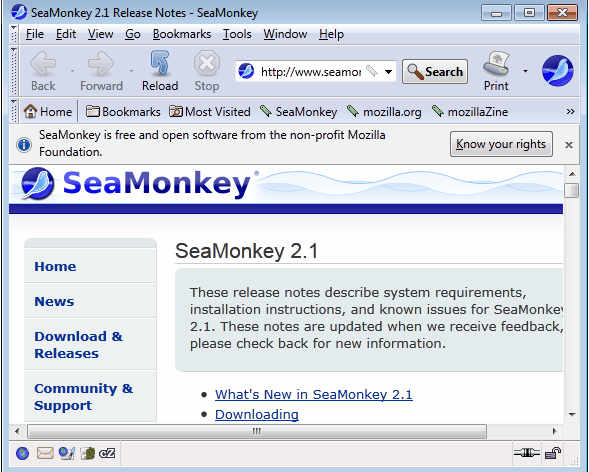
Task: Open What's New in SeaMonkey 2.1 link
Action: point(314,395)
